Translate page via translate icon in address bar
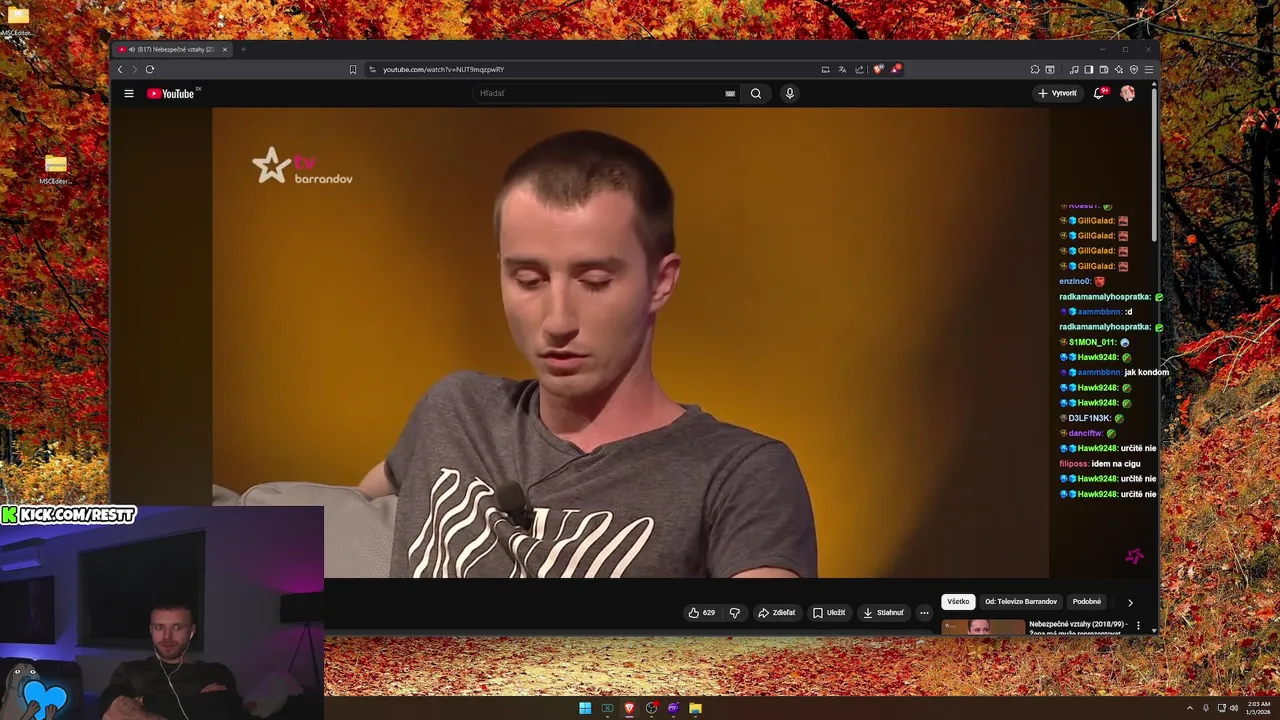This screenshot has height=720, width=1280. (x=842, y=69)
